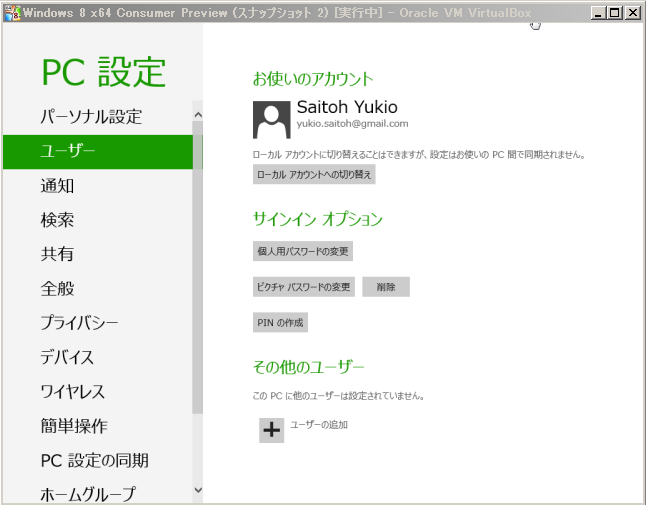Click the VirtualBox window title bar icon
The image size is (646, 505).
(x=10, y=13)
